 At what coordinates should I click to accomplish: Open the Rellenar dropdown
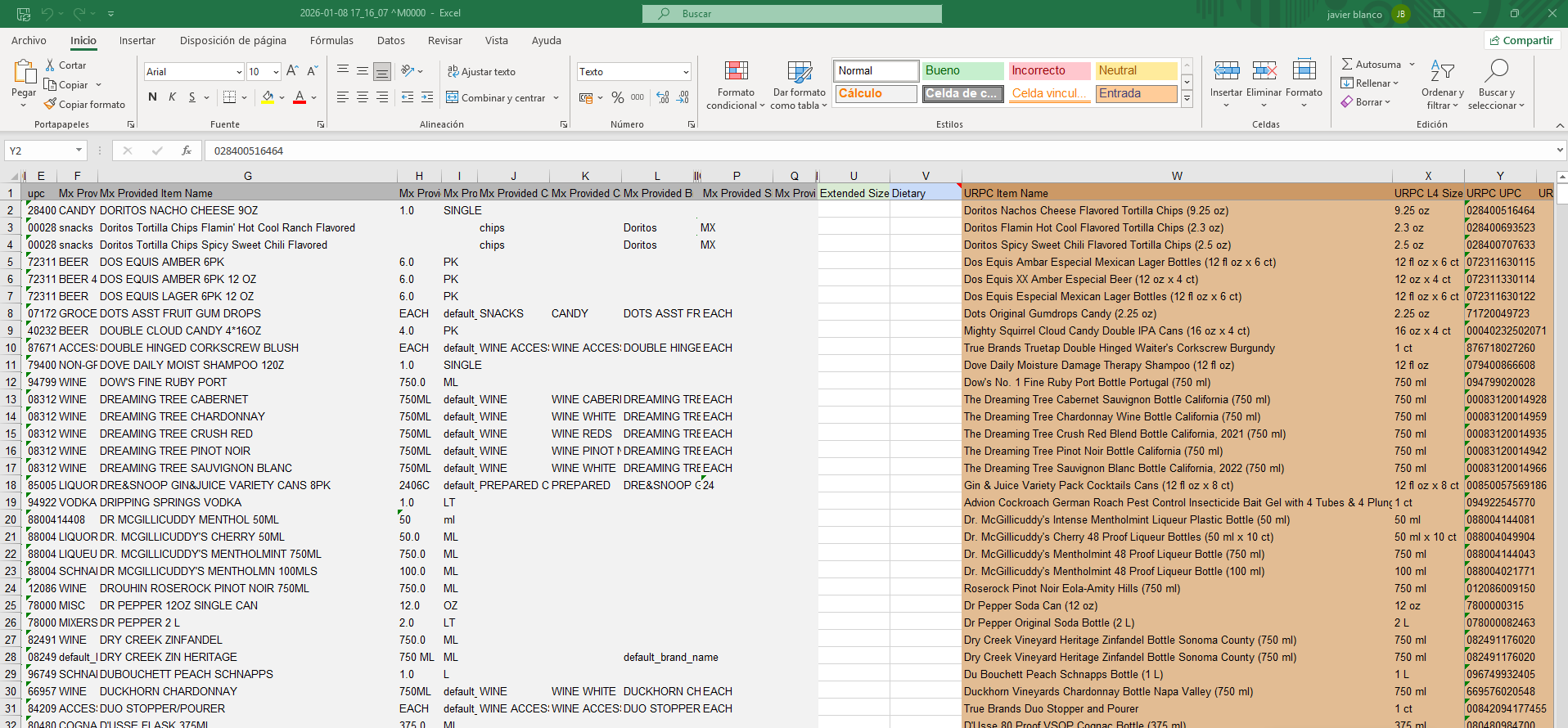[1370, 83]
